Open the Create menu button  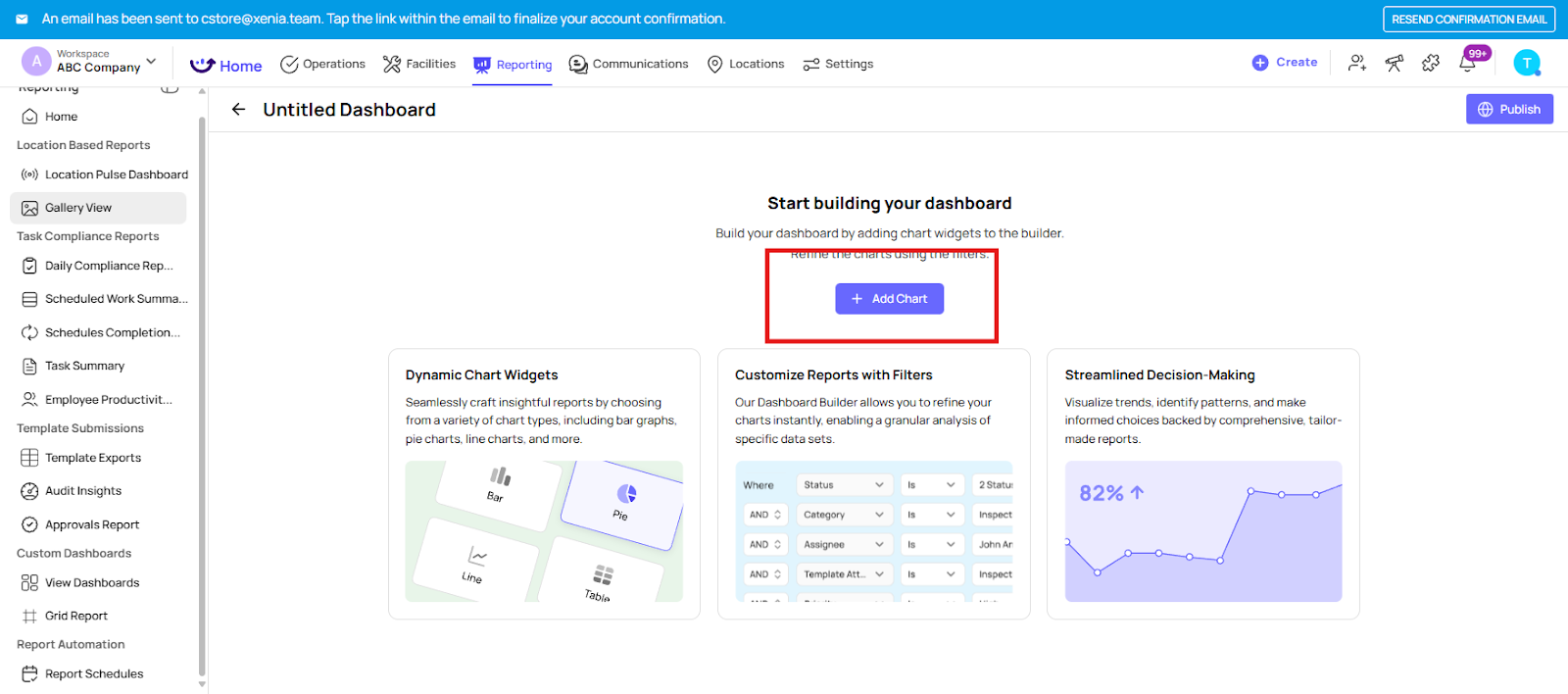pos(1285,63)
